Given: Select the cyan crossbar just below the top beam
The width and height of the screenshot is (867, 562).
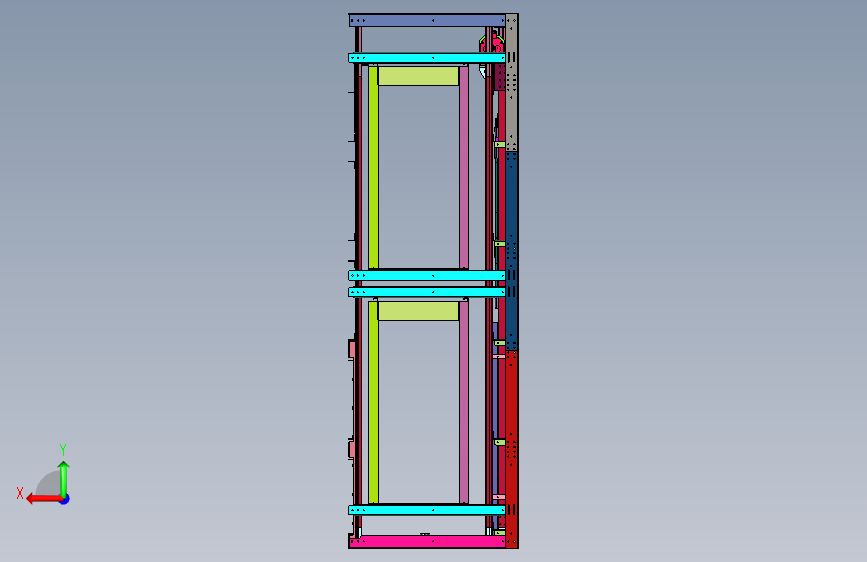Looking at the screenshot, I should click(x=427, y=58).
